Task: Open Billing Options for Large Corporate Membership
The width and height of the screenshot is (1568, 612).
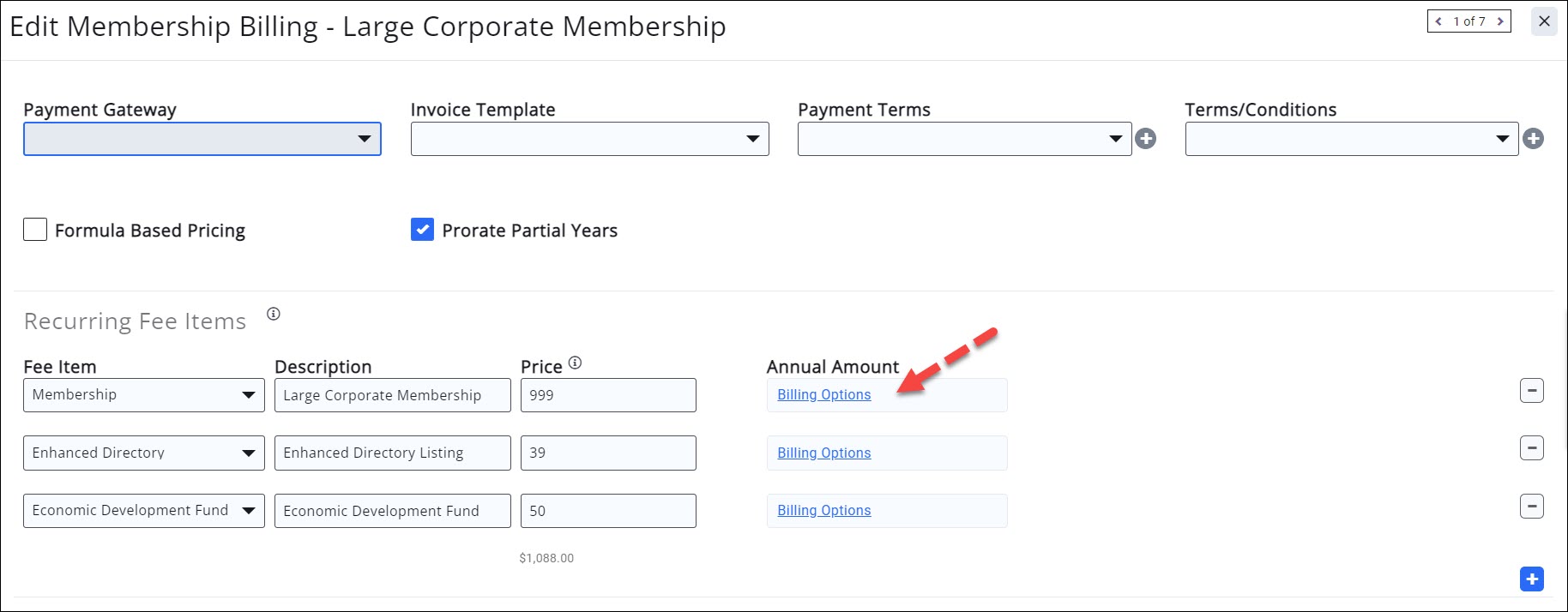Action: pos(823,395)
